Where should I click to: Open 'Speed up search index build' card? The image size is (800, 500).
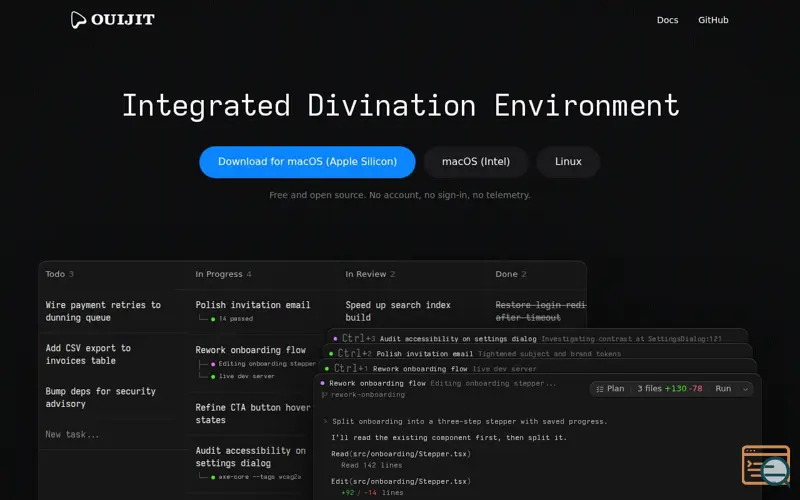(x=398, y=311)
